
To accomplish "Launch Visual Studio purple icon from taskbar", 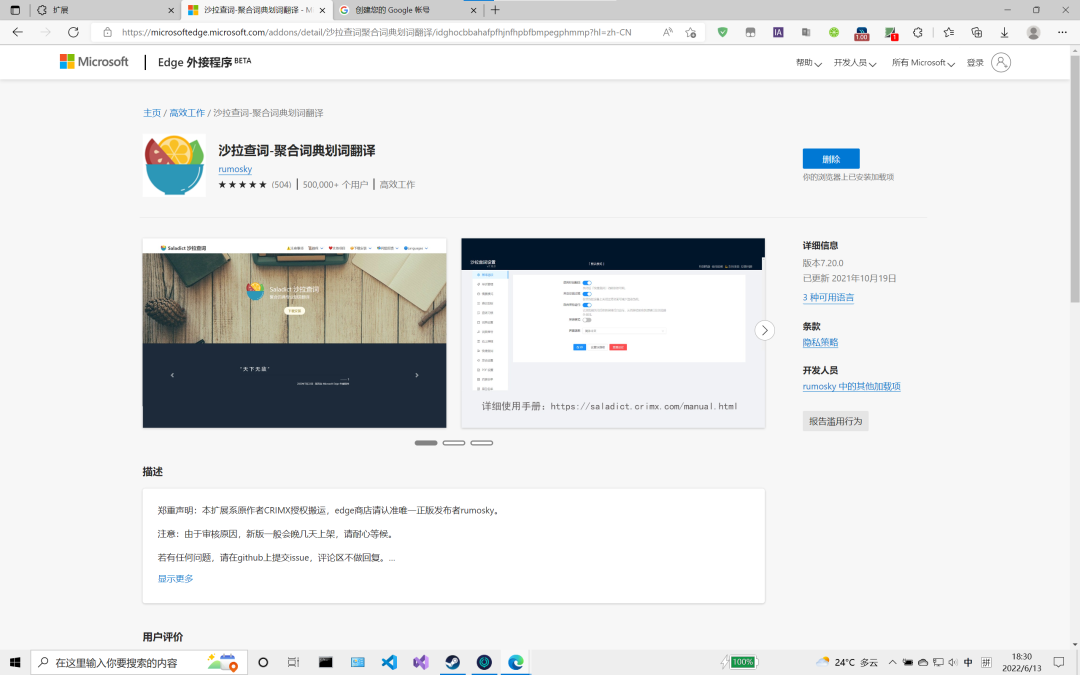I will [x=421, y=662].
